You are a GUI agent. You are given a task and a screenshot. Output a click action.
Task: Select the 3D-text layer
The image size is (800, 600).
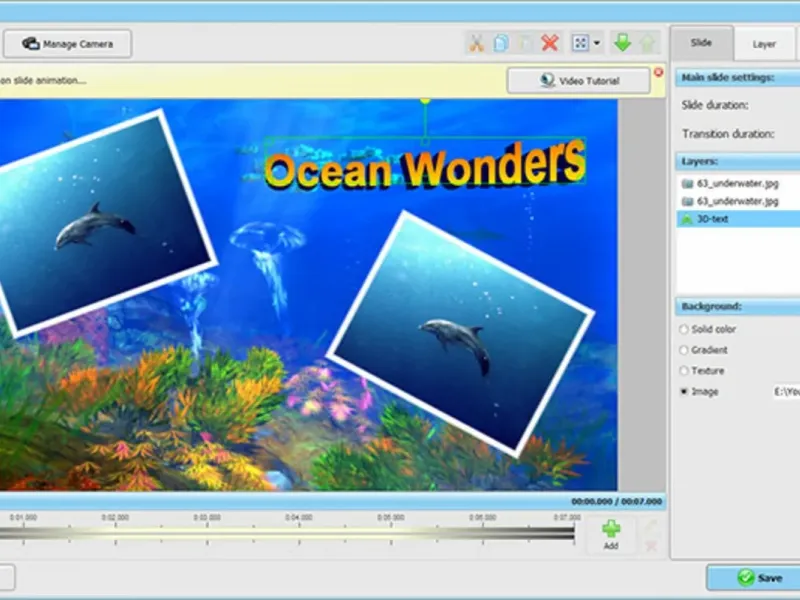point(738,219)
